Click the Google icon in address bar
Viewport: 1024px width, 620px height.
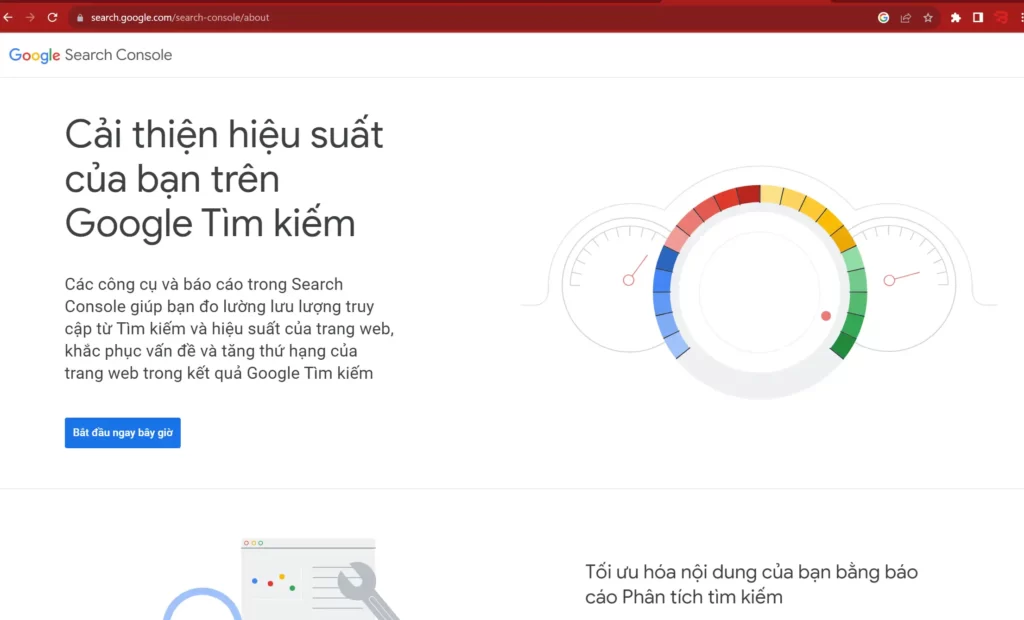(883, 17)
